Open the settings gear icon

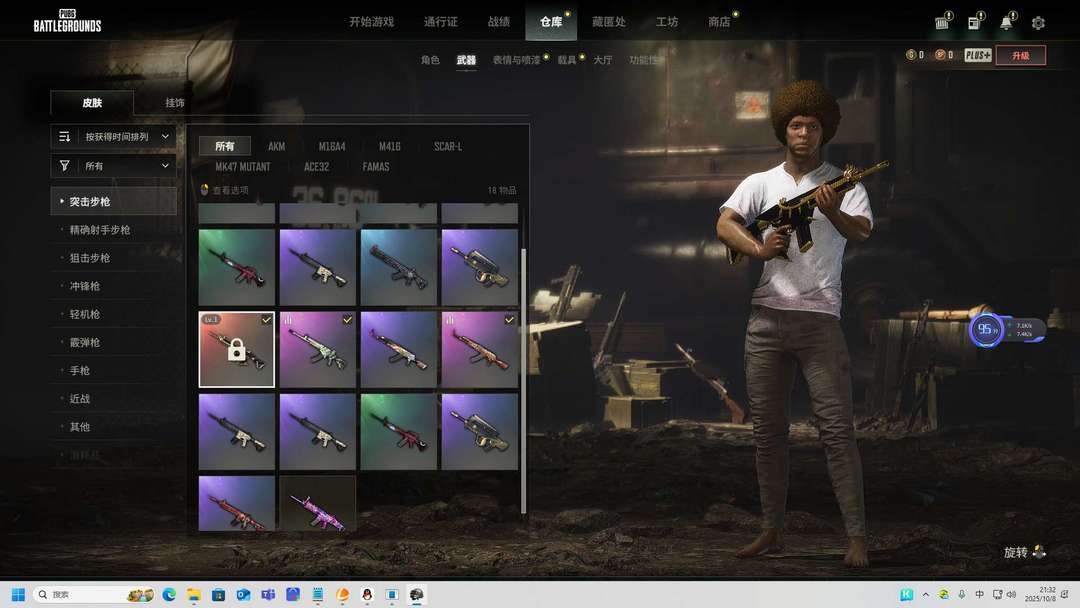[1038, 22]
